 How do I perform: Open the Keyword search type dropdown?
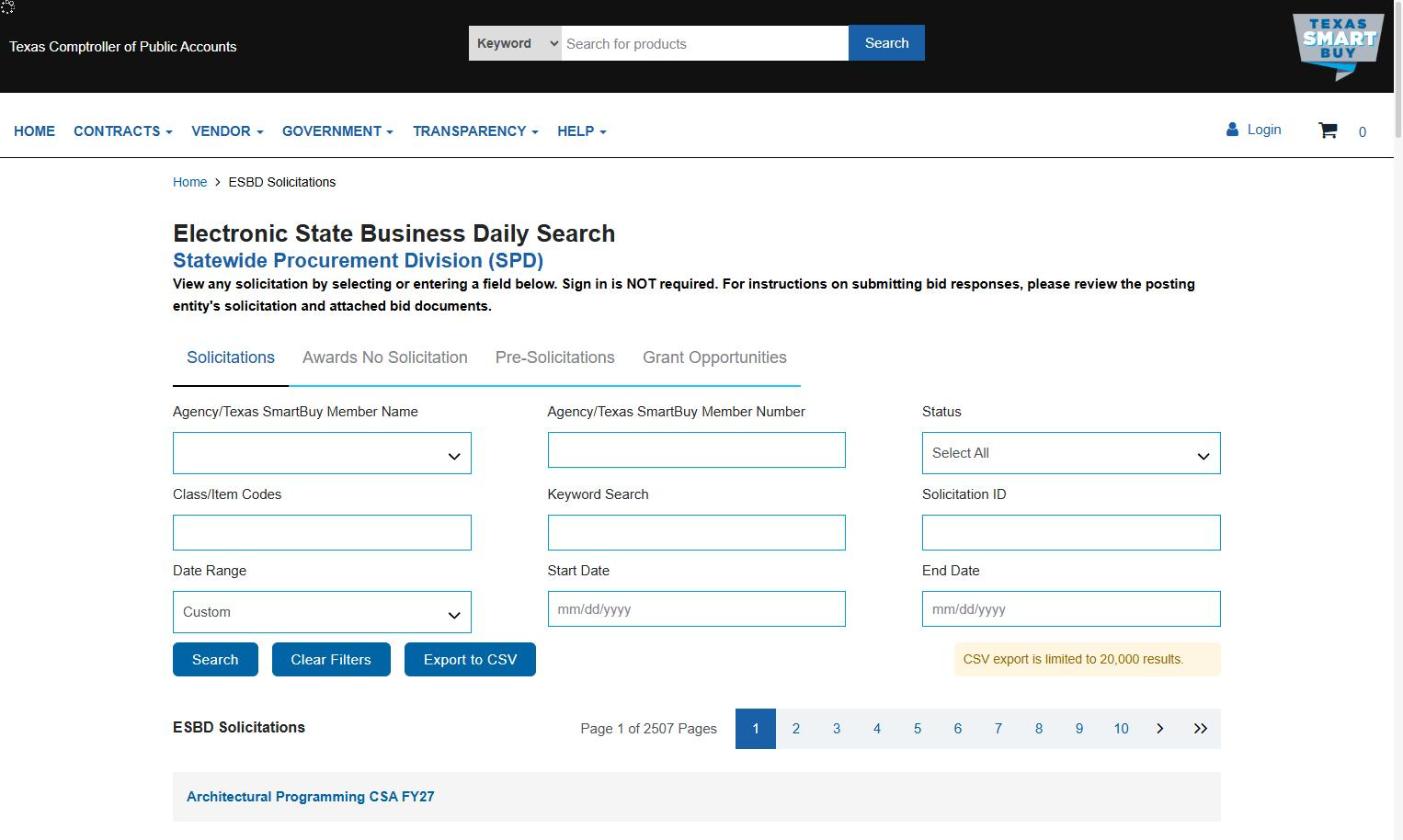point(515,43)
